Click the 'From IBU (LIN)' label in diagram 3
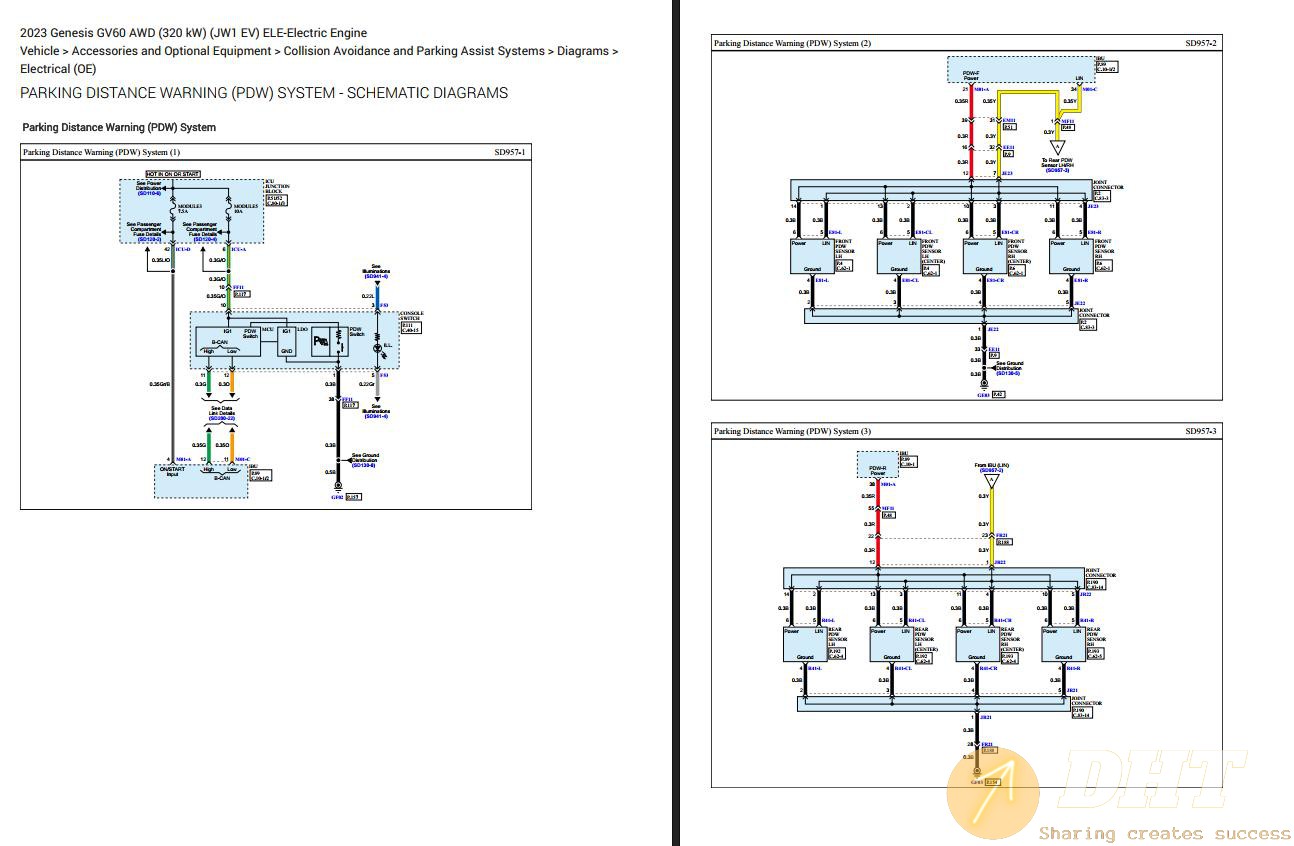 (990, 465)
